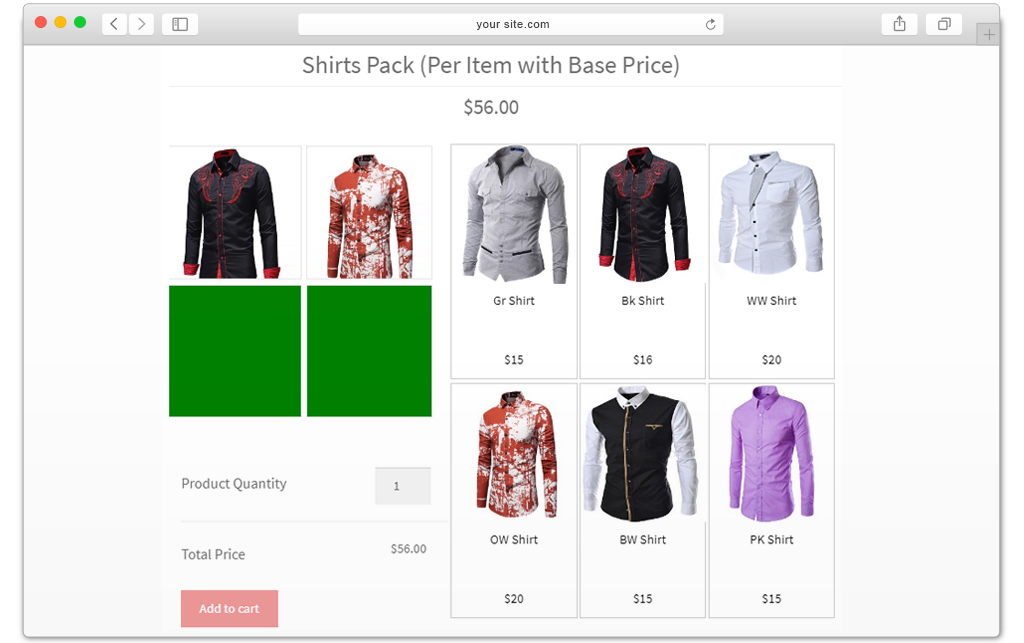This screenshot has height=643, width=1024.
Task: Choose the WW Shirt product
Action: point(771,261)
